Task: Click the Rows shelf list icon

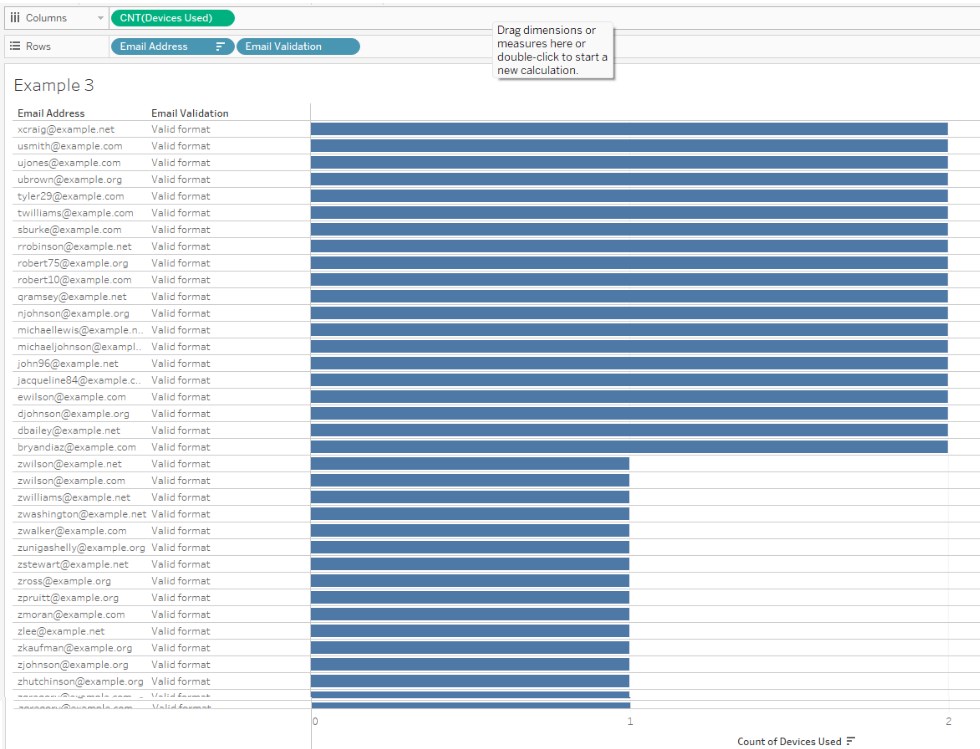Action: (x=15, y=46)
